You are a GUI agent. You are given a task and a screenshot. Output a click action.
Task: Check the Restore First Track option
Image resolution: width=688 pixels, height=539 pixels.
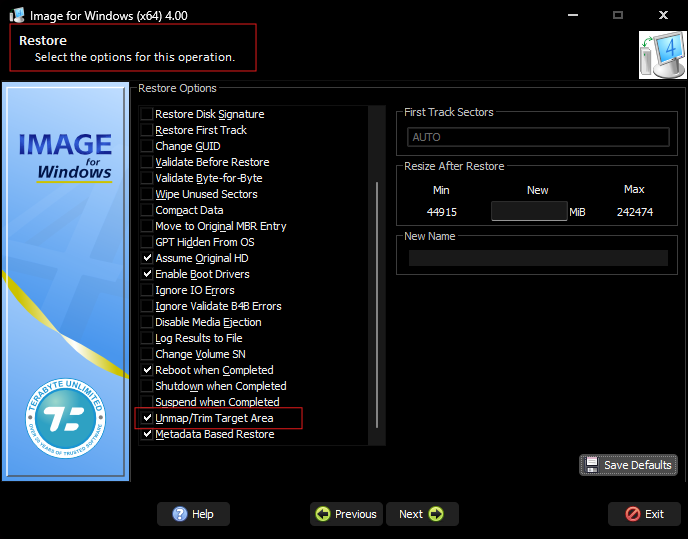pos(147,130)
